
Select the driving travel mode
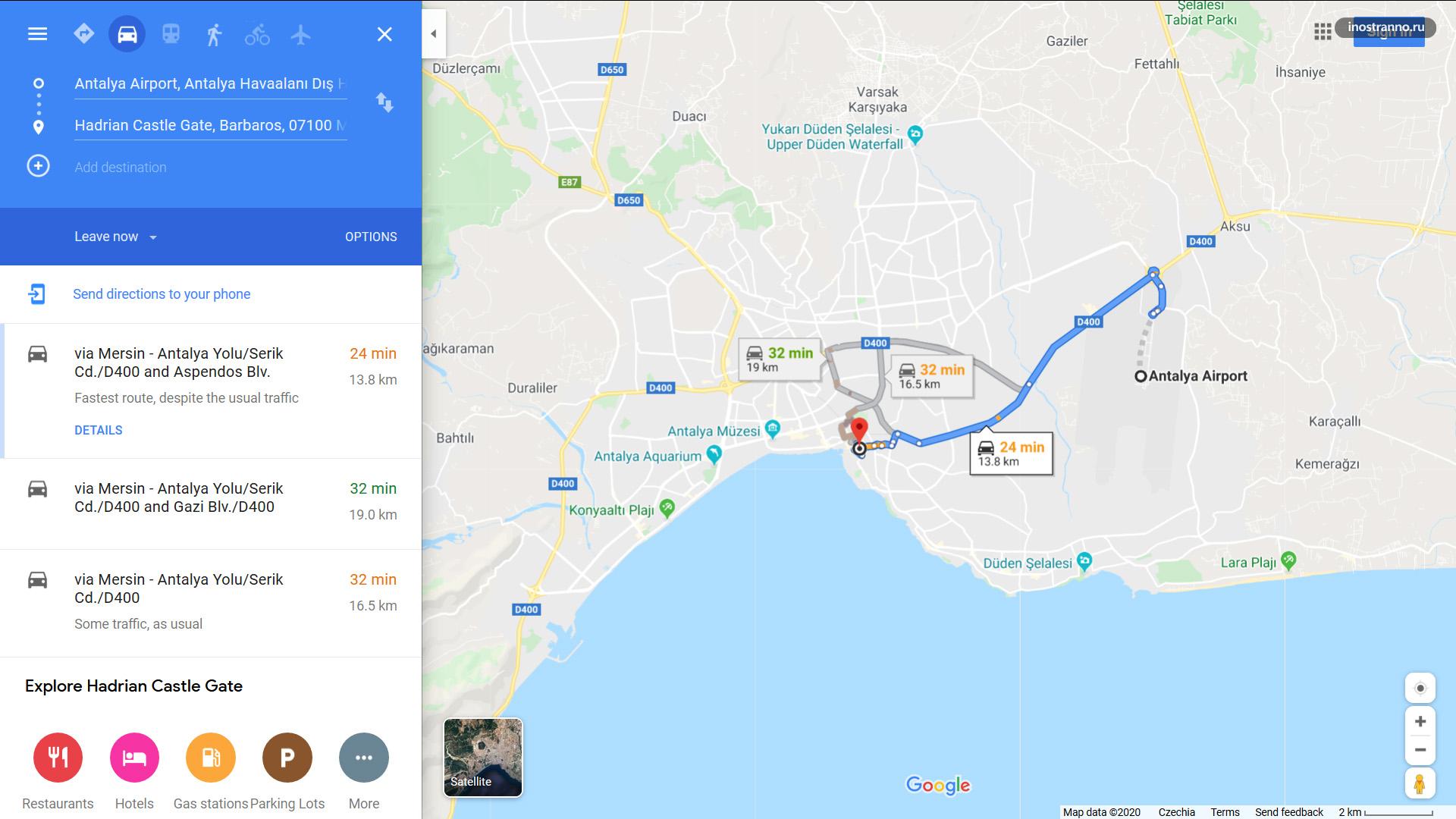pos(127,34)
